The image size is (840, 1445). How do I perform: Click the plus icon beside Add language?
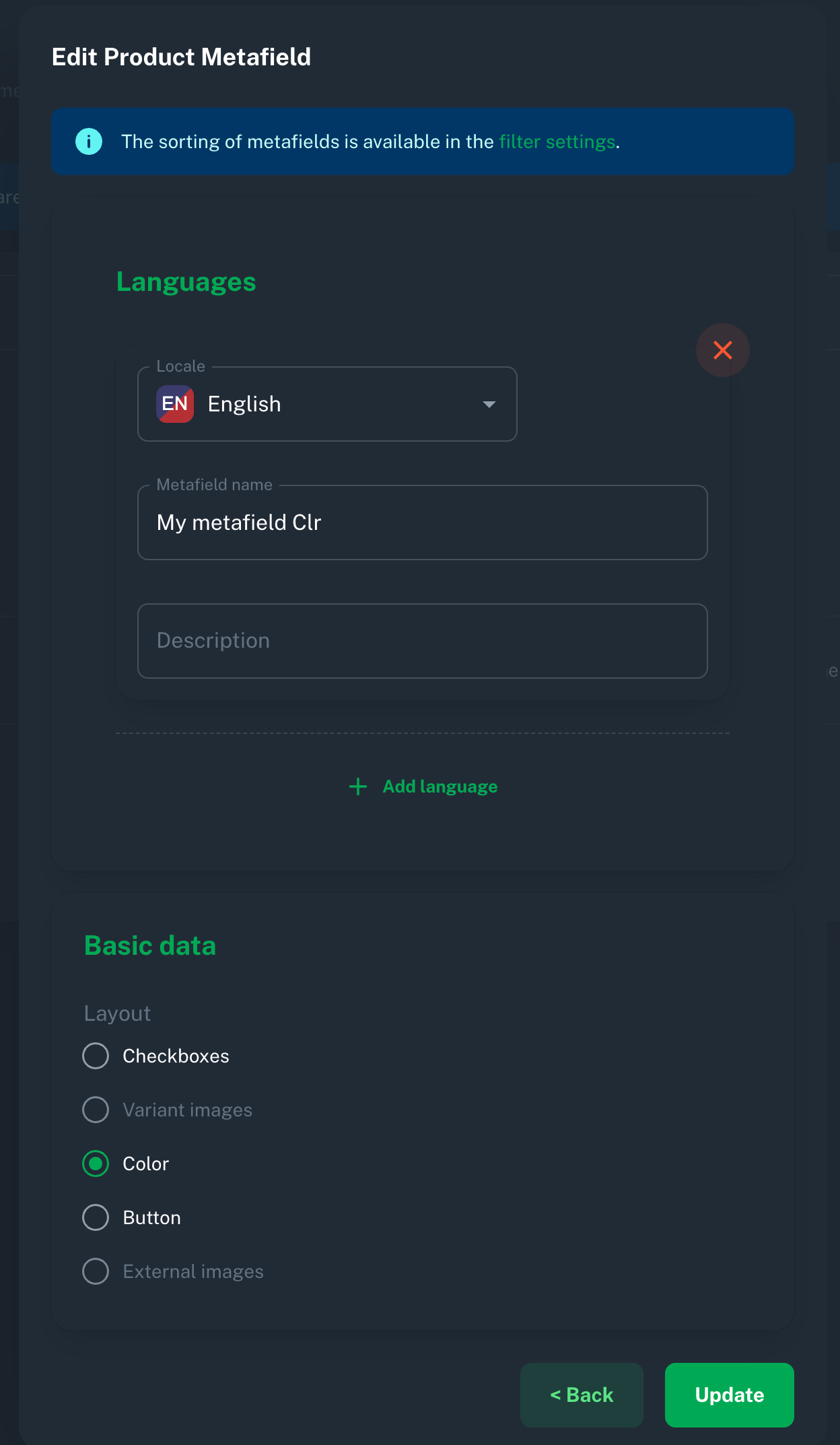tap(358, 786)
